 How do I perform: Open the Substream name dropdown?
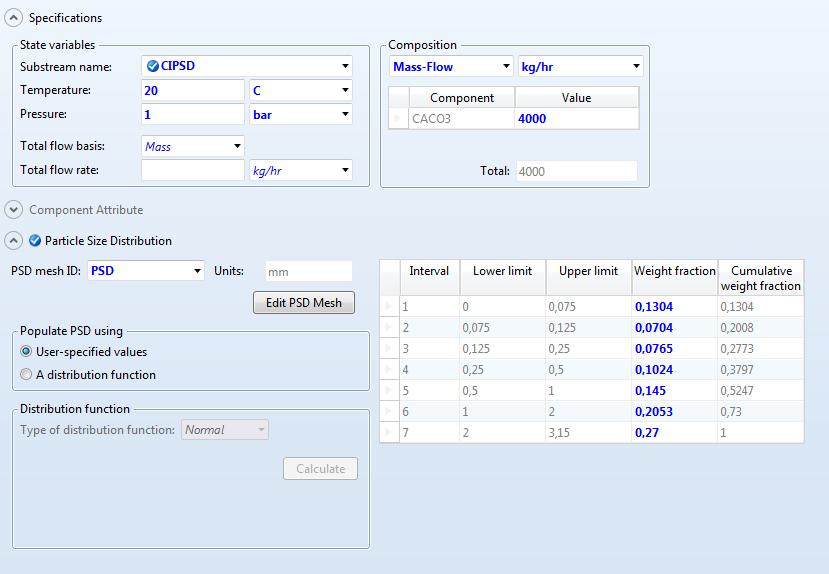coord(345,66)
